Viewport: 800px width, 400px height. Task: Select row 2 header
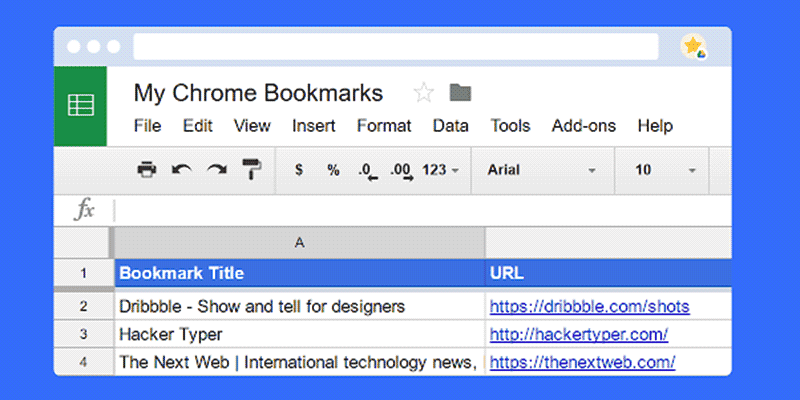[84, 306]
